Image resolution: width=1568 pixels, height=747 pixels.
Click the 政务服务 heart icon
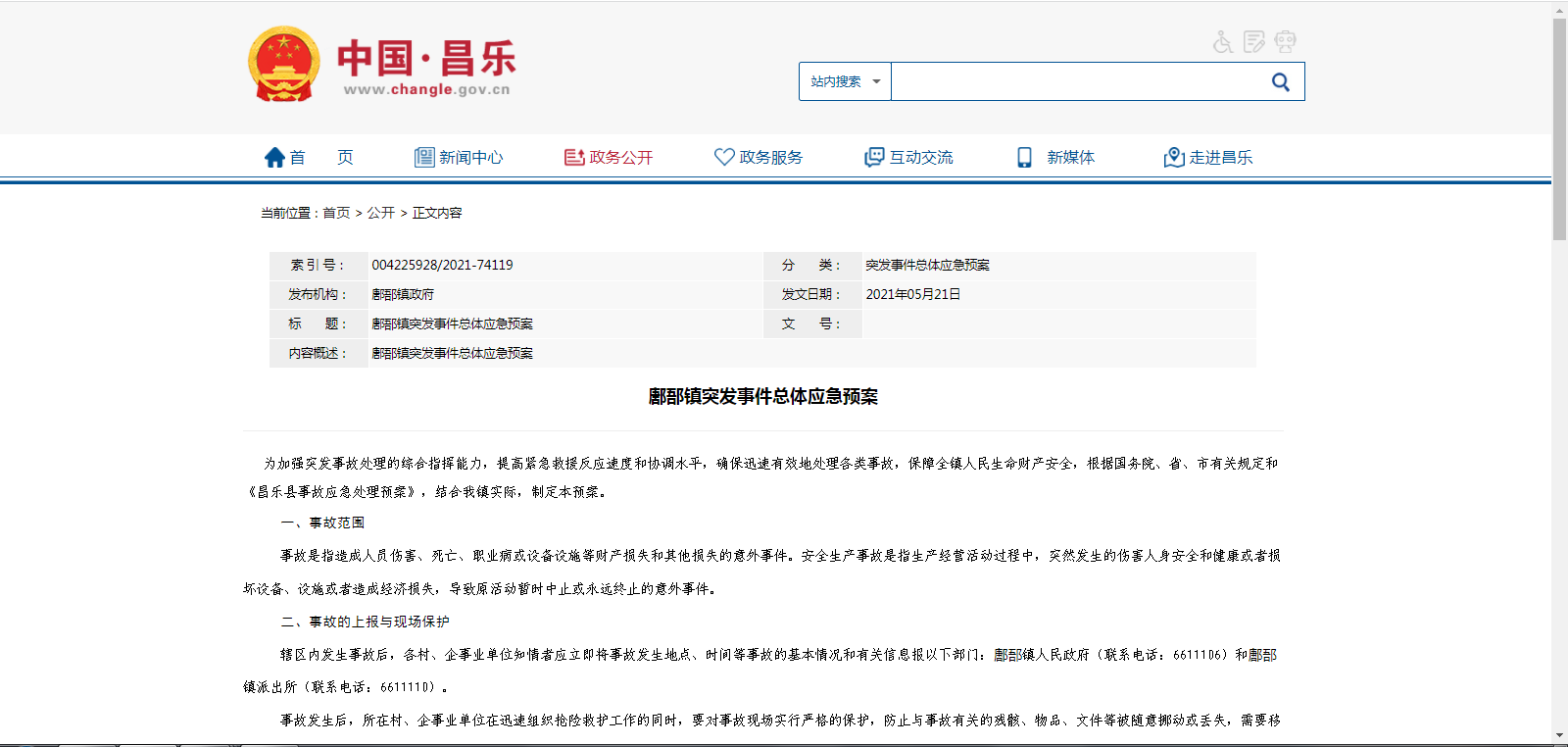coord(724,157)
